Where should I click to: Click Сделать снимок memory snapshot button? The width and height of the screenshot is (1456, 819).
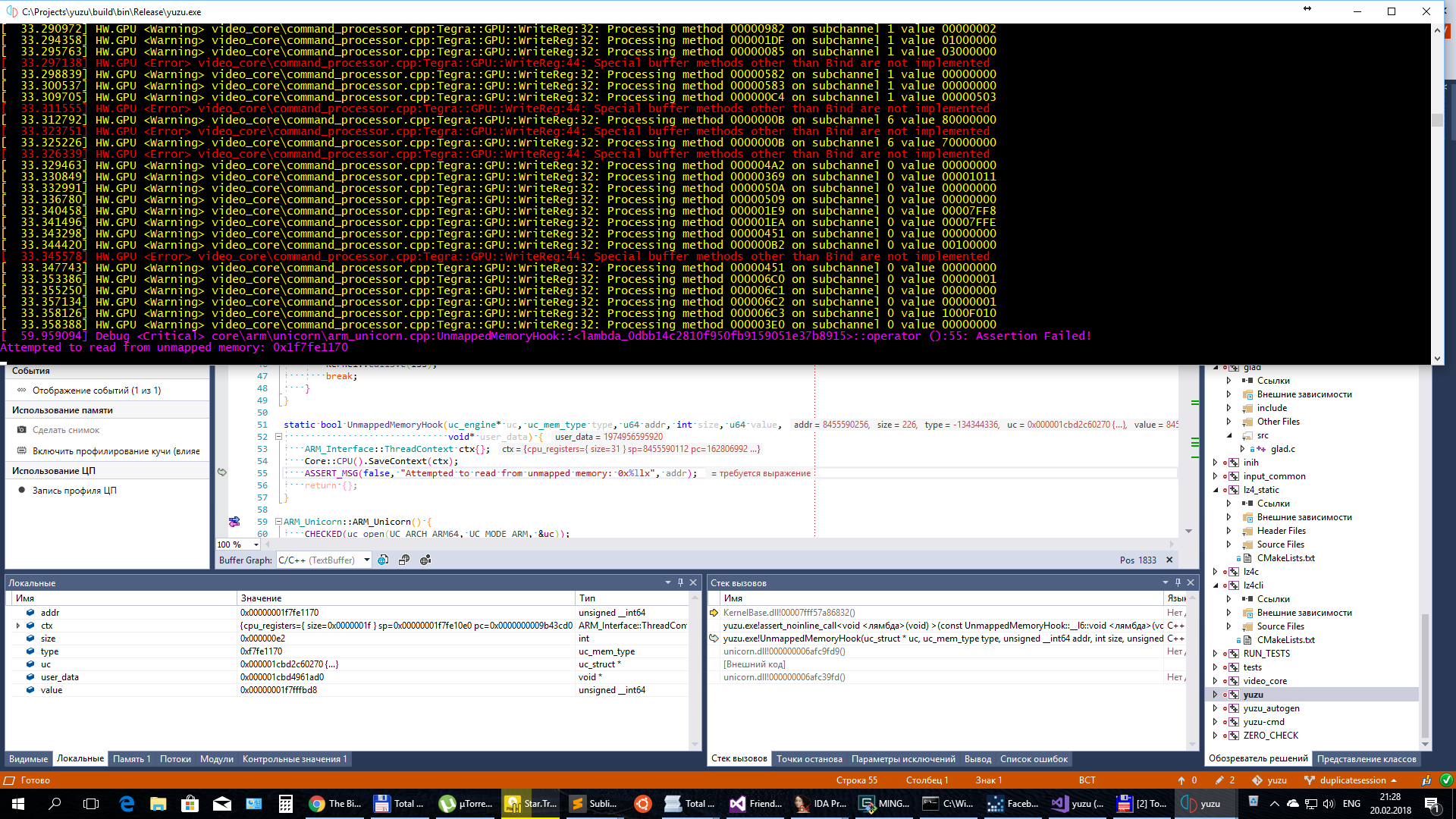[58, 430]
